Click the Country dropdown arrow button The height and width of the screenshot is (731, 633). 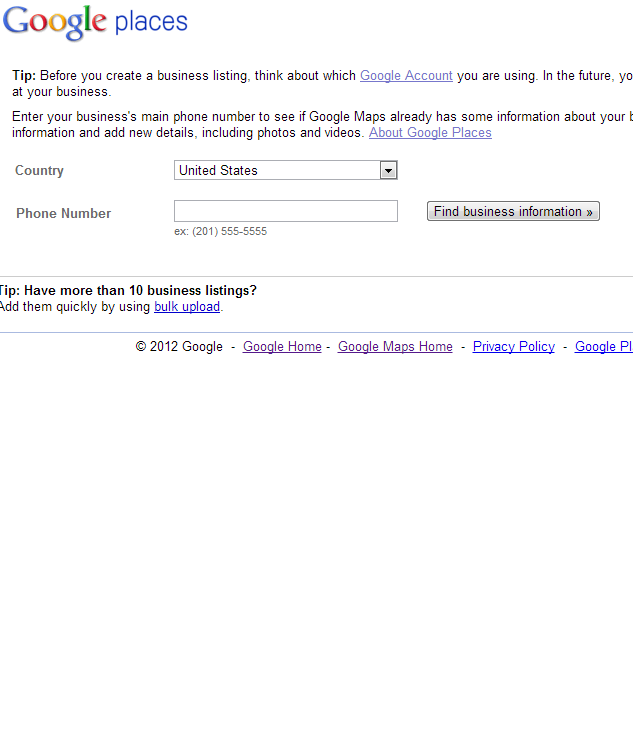tap(388, 170)
